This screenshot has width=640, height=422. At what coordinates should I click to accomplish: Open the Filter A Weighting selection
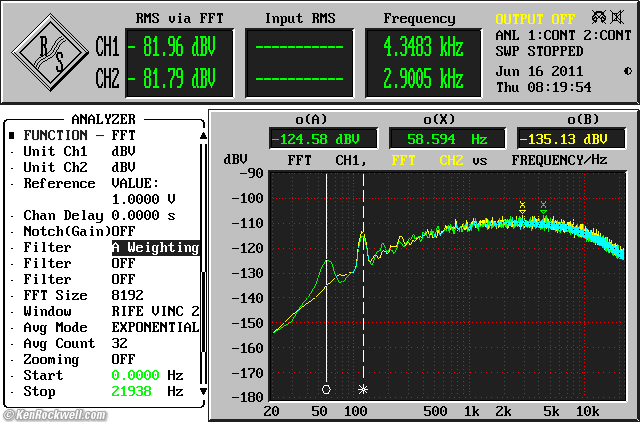point(154,247)
